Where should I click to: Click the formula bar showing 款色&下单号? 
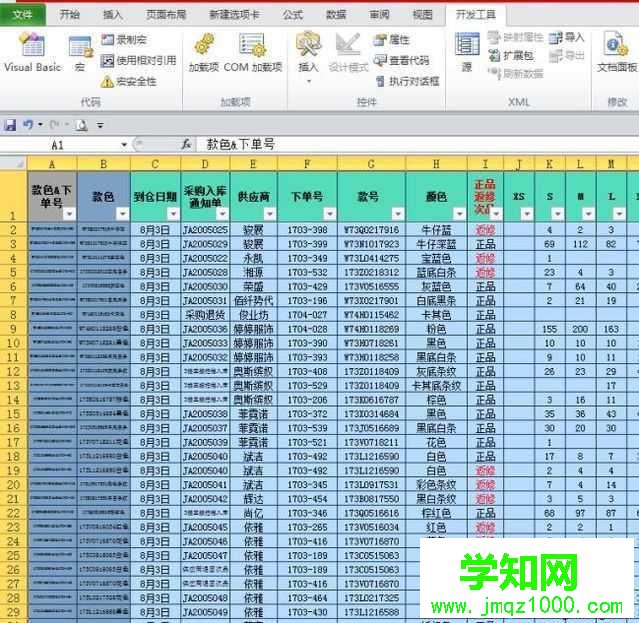point(416,144)
